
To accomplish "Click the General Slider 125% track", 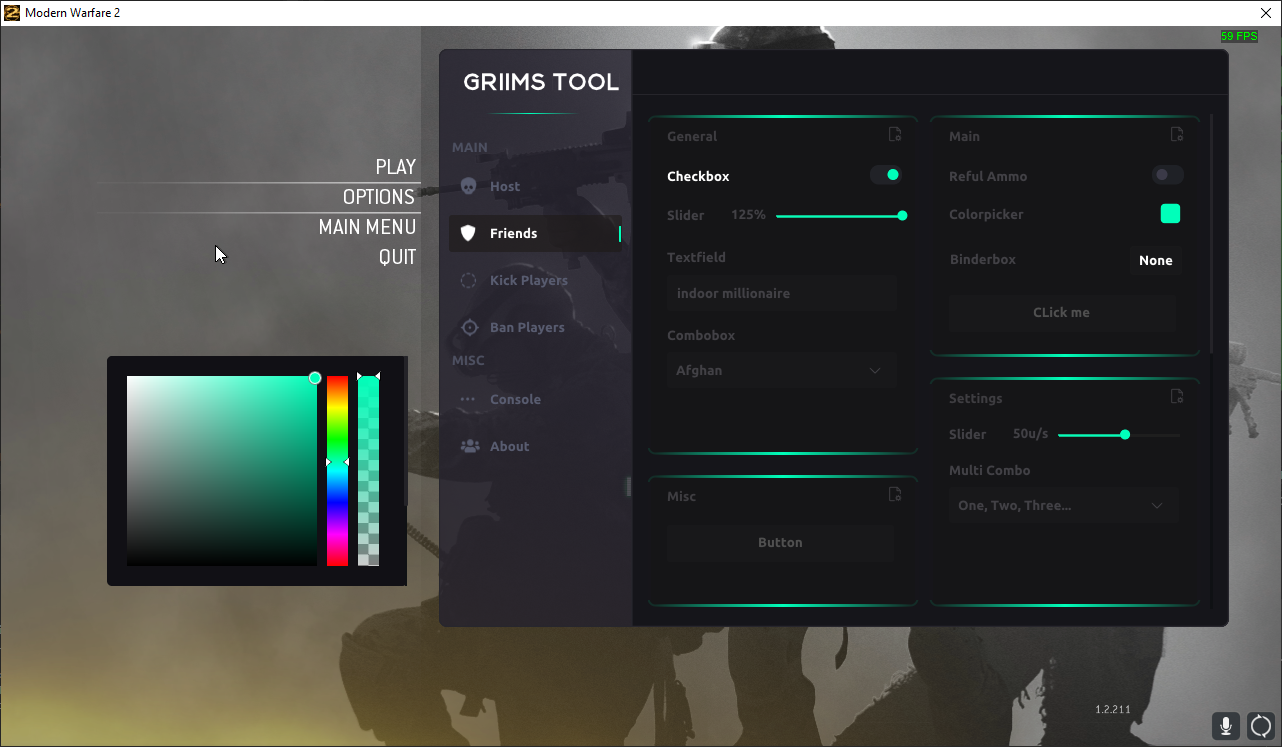I will [840, 215].
